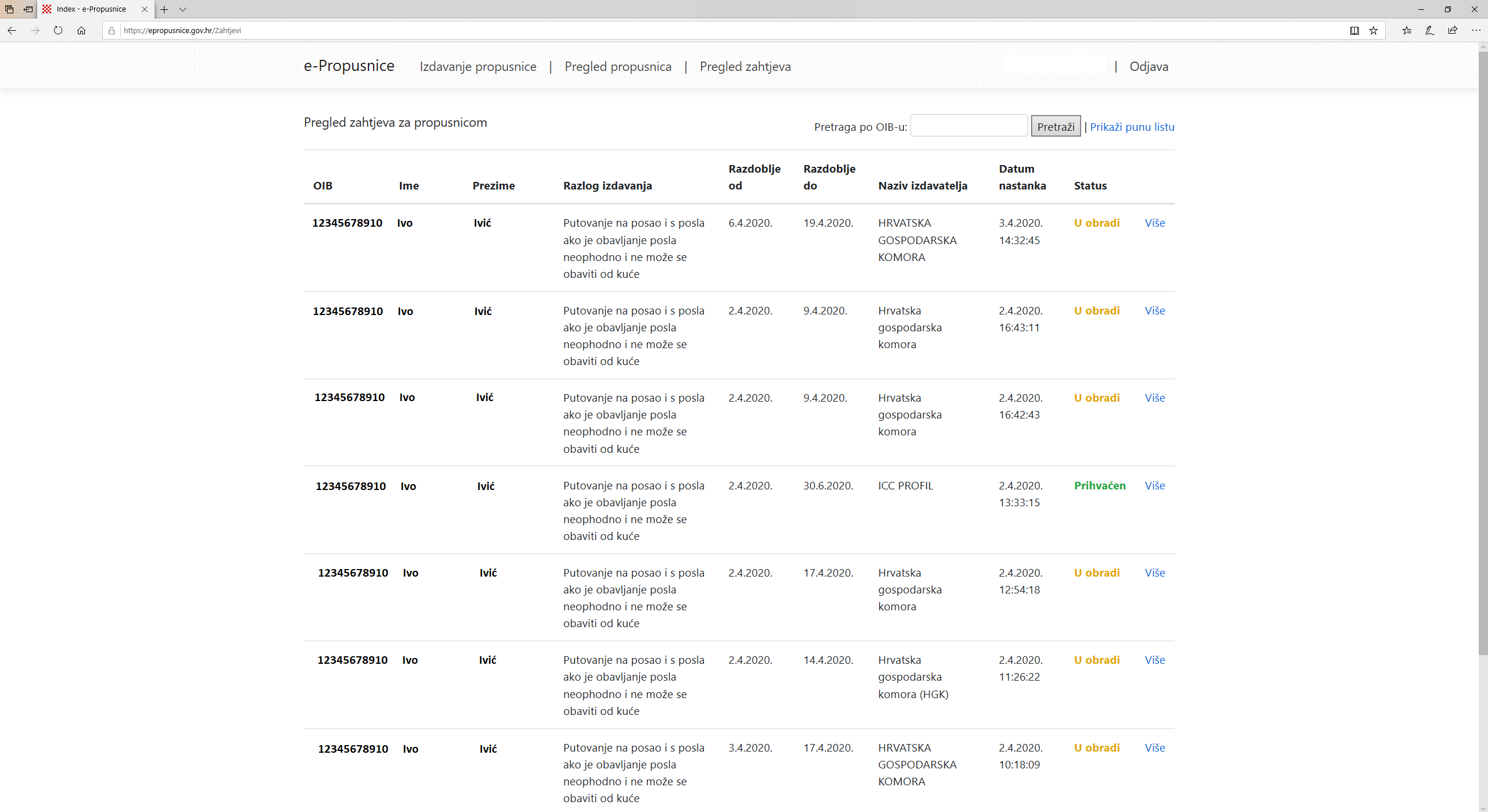The image size is (1488, 812).
Task: Focus the Pretraga po OIB-u field
Action: pos(968,126)
